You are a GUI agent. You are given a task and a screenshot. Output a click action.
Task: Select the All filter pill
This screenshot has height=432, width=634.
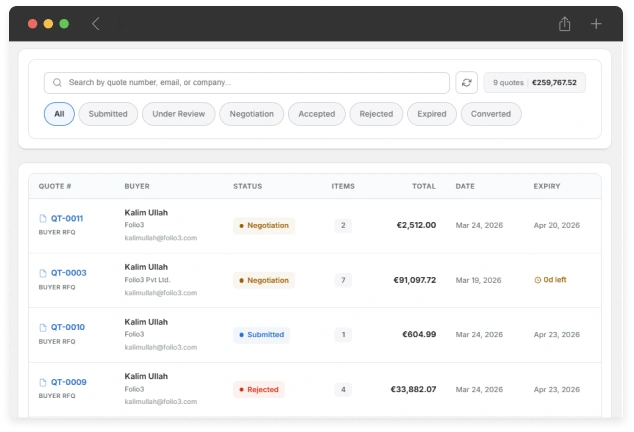(59, 114)
